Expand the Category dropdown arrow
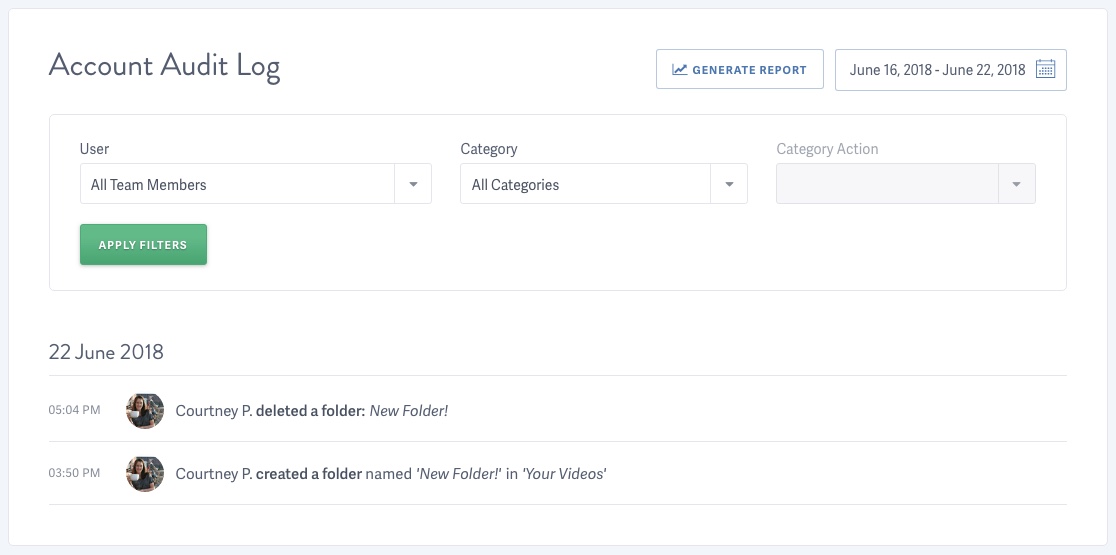 729,184
